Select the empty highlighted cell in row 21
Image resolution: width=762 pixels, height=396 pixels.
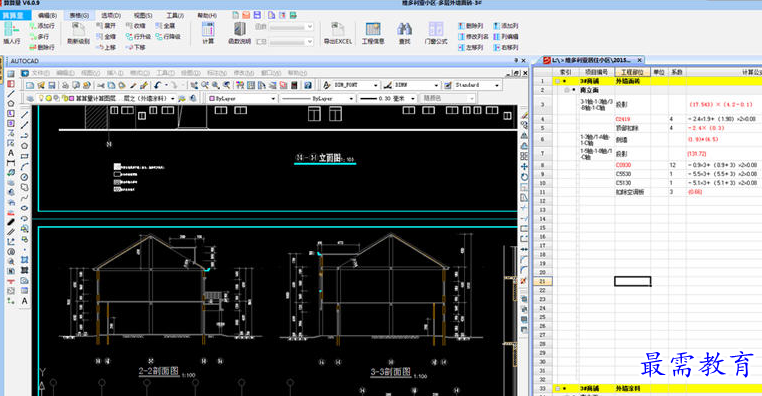(x=632, y=281)
